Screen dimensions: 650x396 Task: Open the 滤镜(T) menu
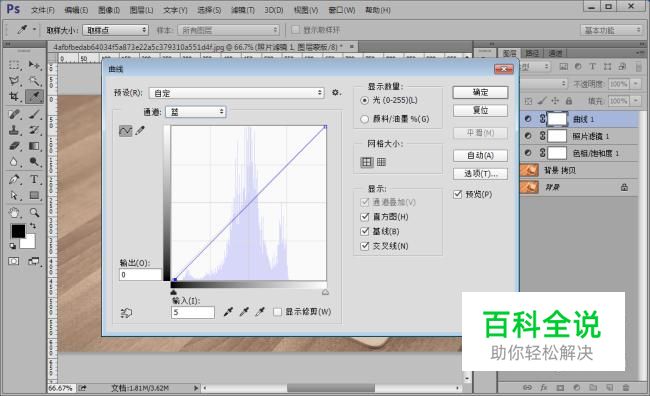(243, 10)
